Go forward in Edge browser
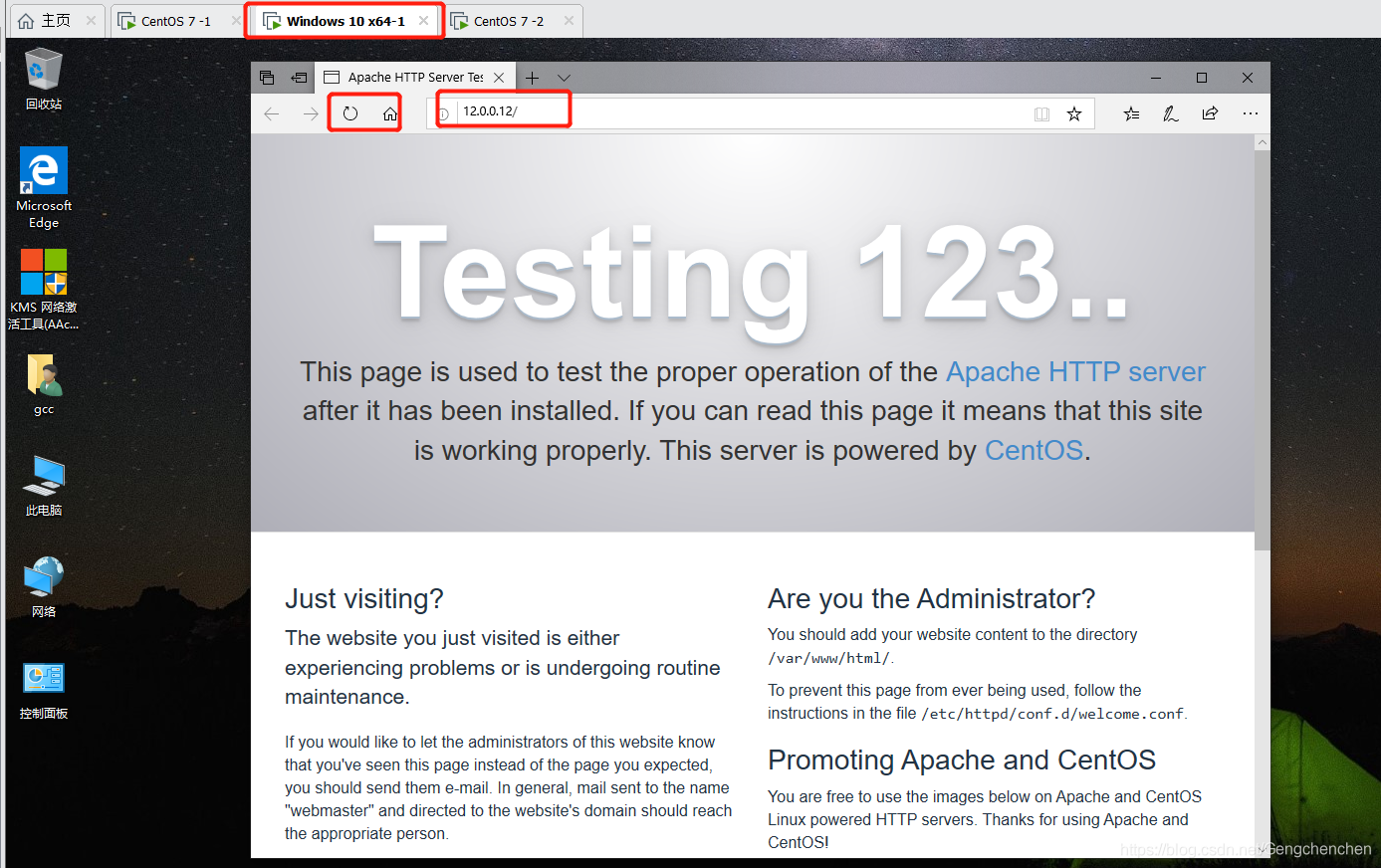Image resolution: width=1381 pixels, height=868 pixels. coord(311,113)
